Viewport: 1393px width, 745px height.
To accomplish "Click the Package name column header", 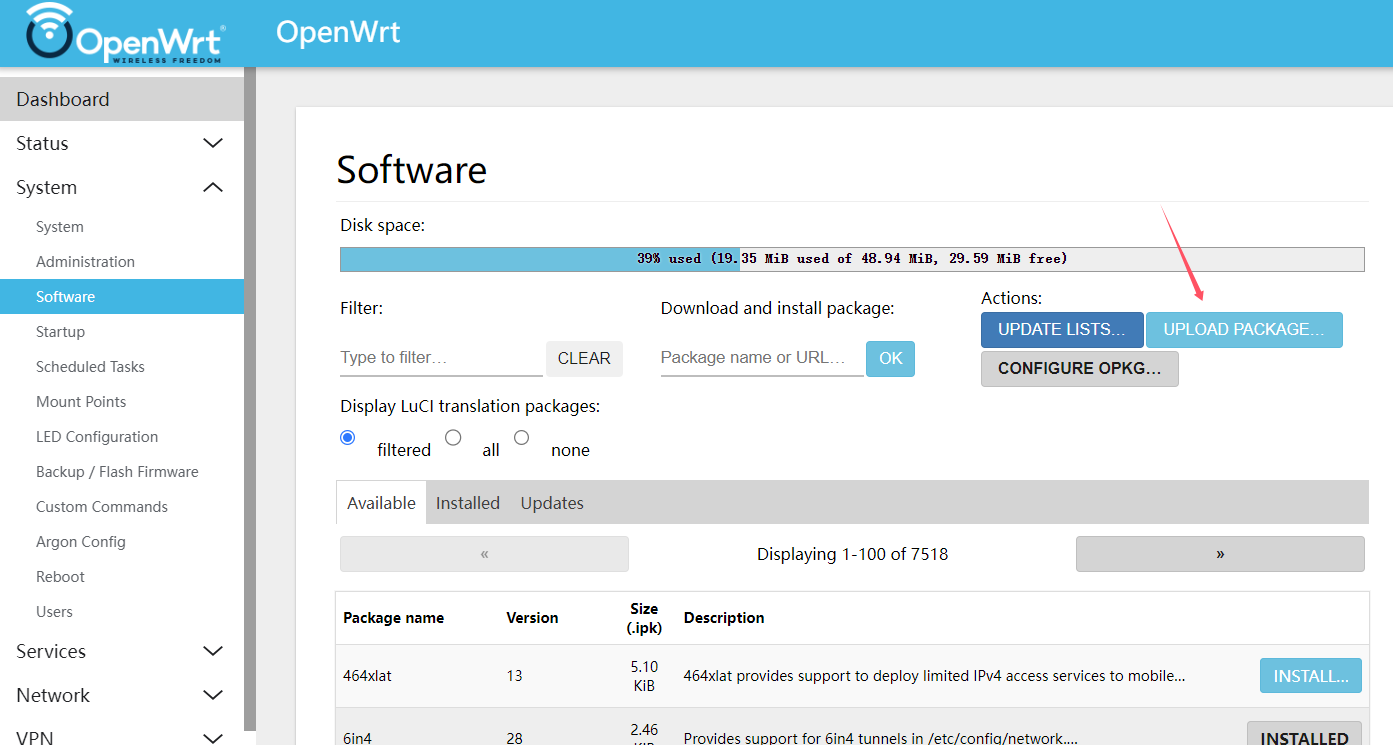I will point(393,618).
